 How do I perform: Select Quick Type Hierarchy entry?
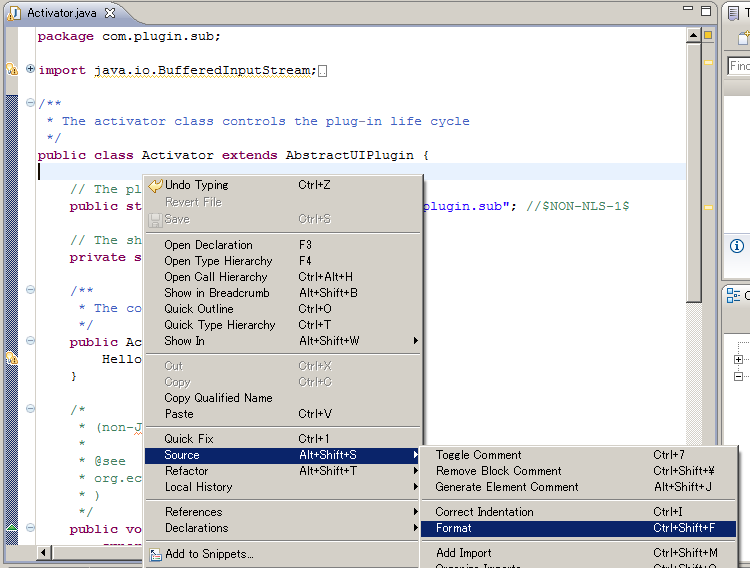pos(283,325)
